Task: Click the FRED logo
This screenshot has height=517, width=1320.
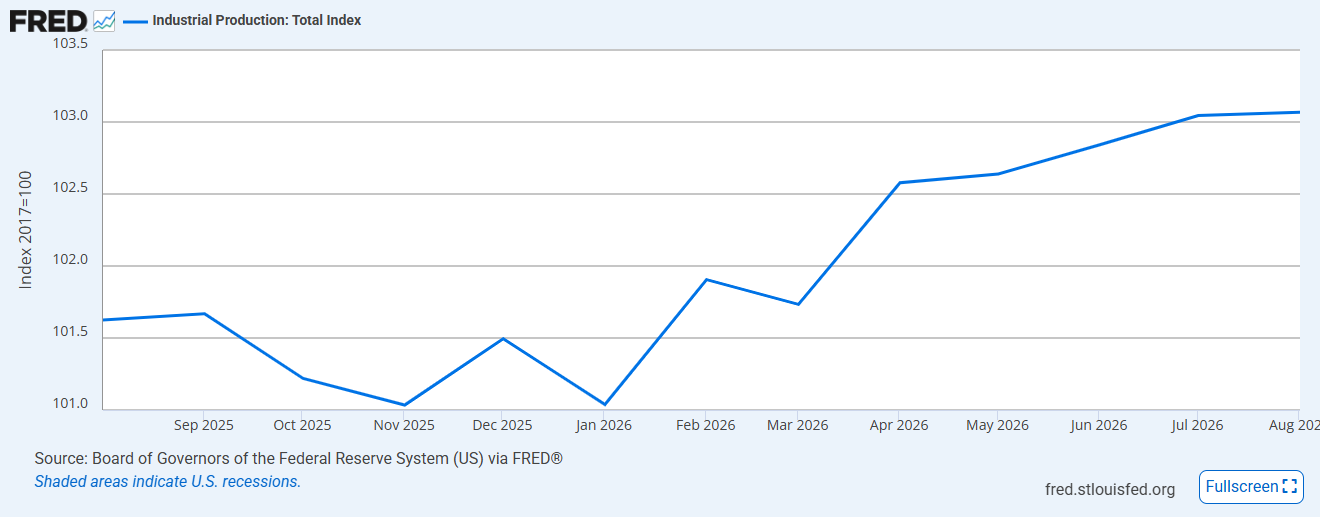Action: click(x=48, y=20)
